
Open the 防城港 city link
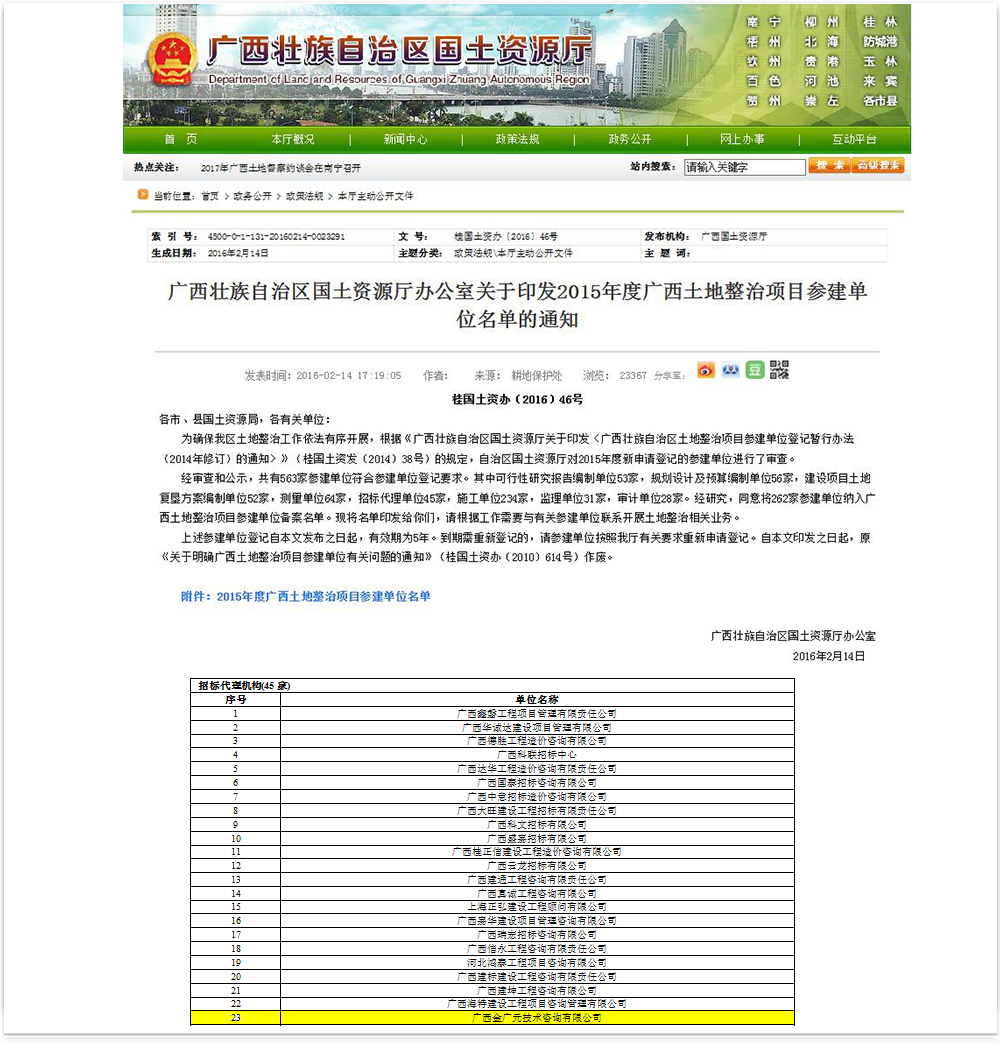click(x=880, y=42)
